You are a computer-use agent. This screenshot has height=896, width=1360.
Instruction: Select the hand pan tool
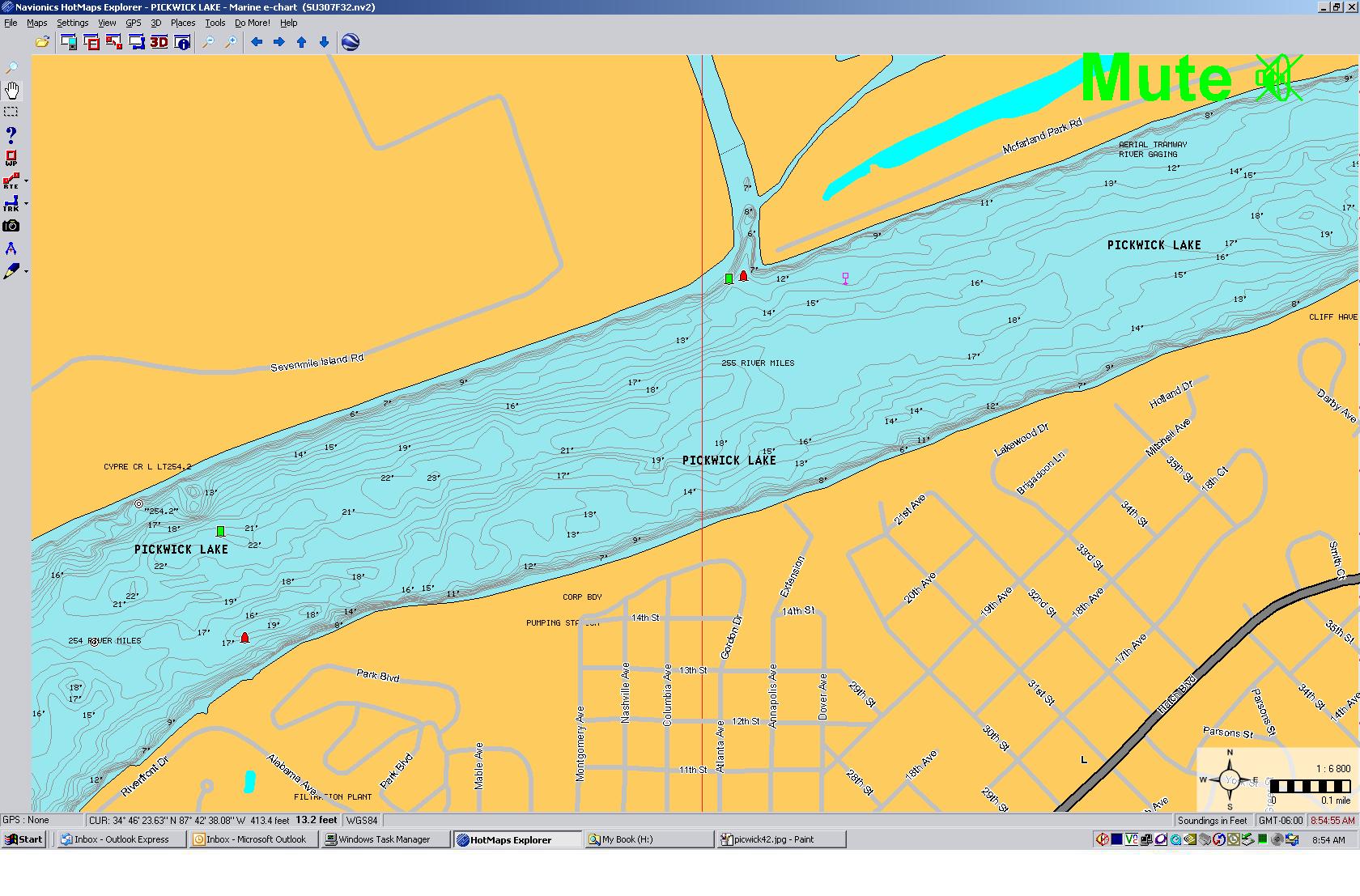point(12,90)
